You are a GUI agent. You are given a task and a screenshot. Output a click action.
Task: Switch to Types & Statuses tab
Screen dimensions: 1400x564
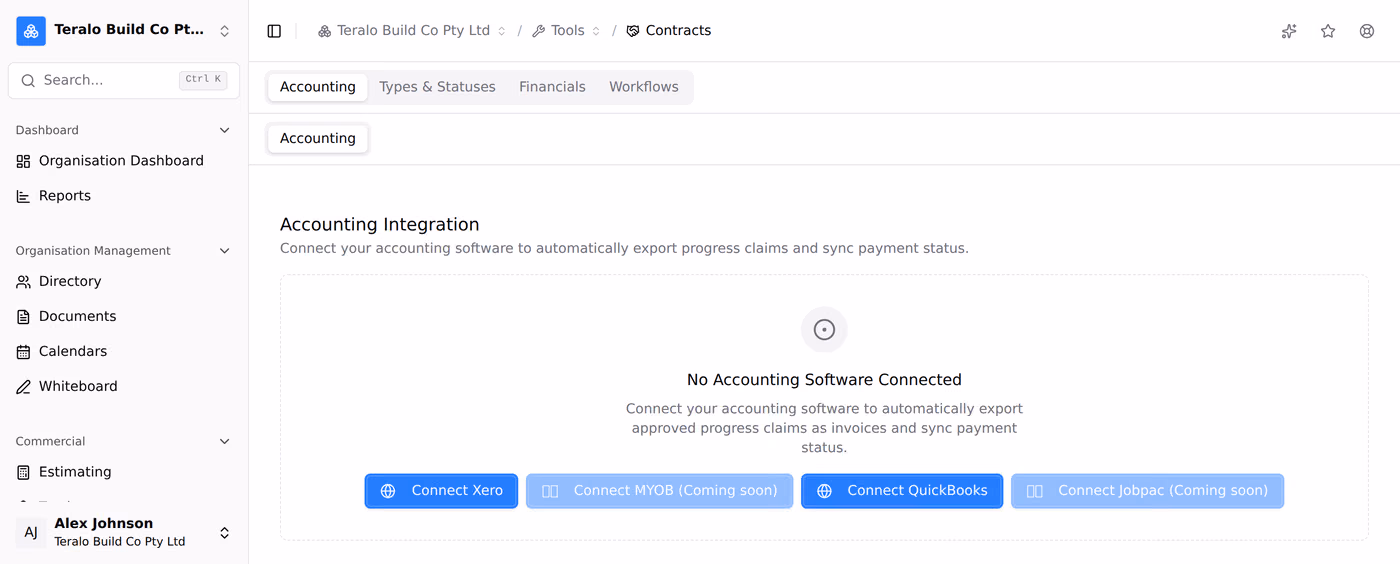437,87
